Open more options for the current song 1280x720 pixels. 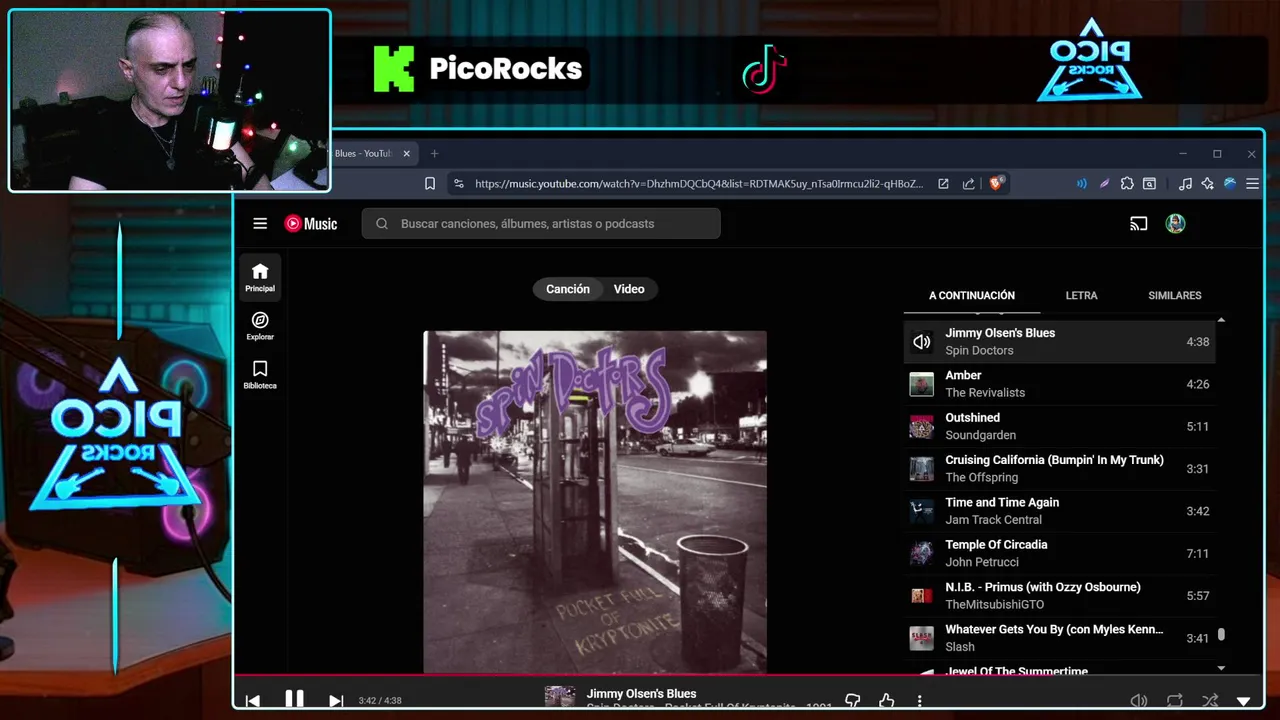point(919,702)
